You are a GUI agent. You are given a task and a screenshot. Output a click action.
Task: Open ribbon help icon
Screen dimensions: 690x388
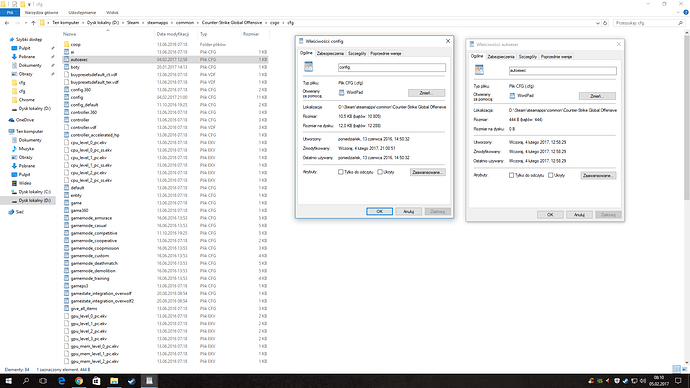[x=686, y=13]
